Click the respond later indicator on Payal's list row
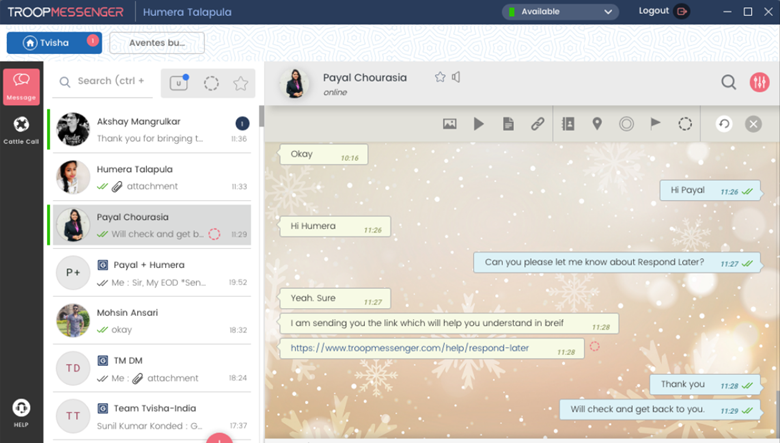The height and width of the screenshot is (443, 780). pos(214,234)
